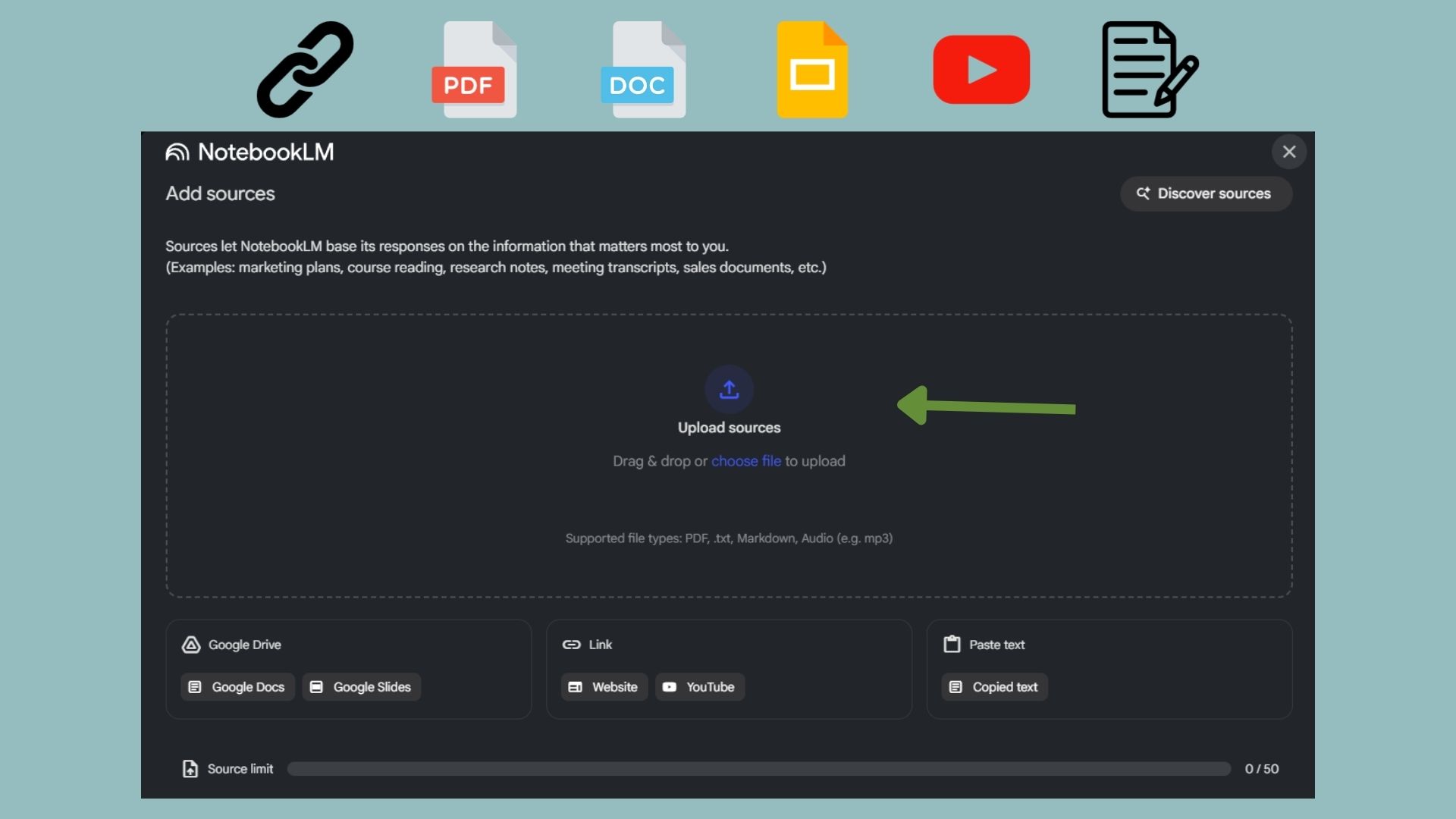Click the Google Drive triangle icon

(191, 645)
